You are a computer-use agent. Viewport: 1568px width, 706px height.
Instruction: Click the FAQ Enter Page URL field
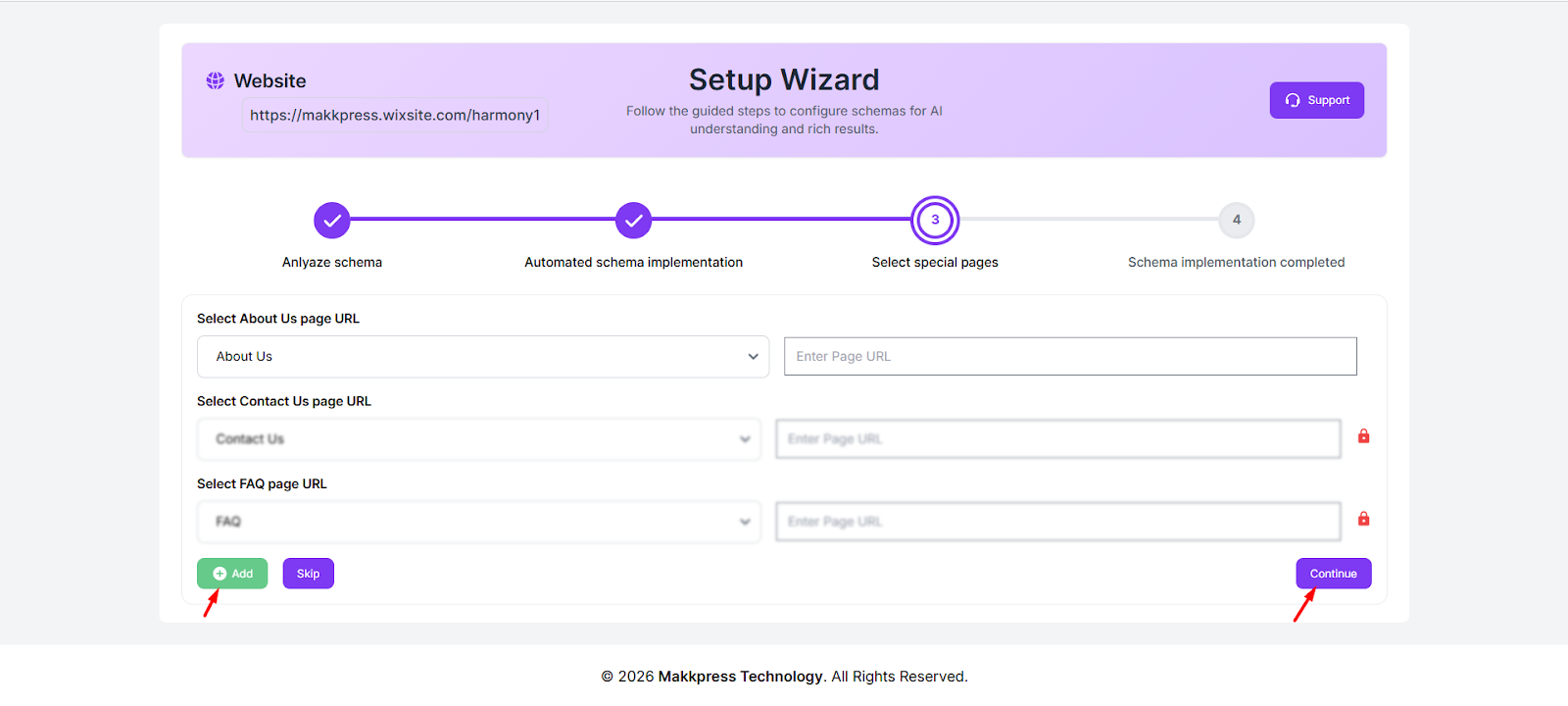[1057, 522]
